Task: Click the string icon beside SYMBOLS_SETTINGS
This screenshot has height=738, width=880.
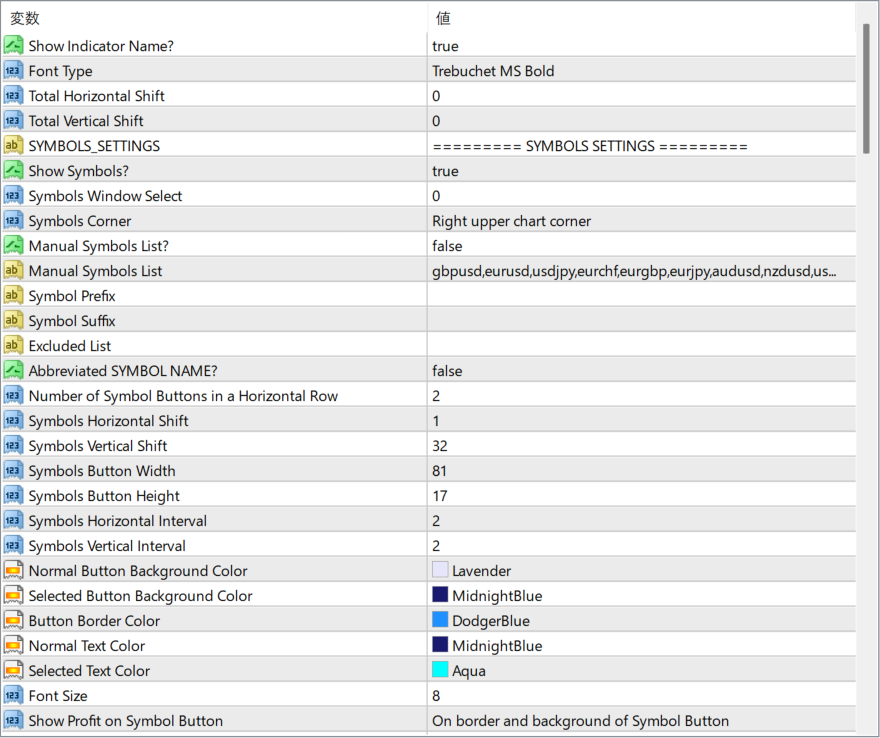Action: [13, 146]
